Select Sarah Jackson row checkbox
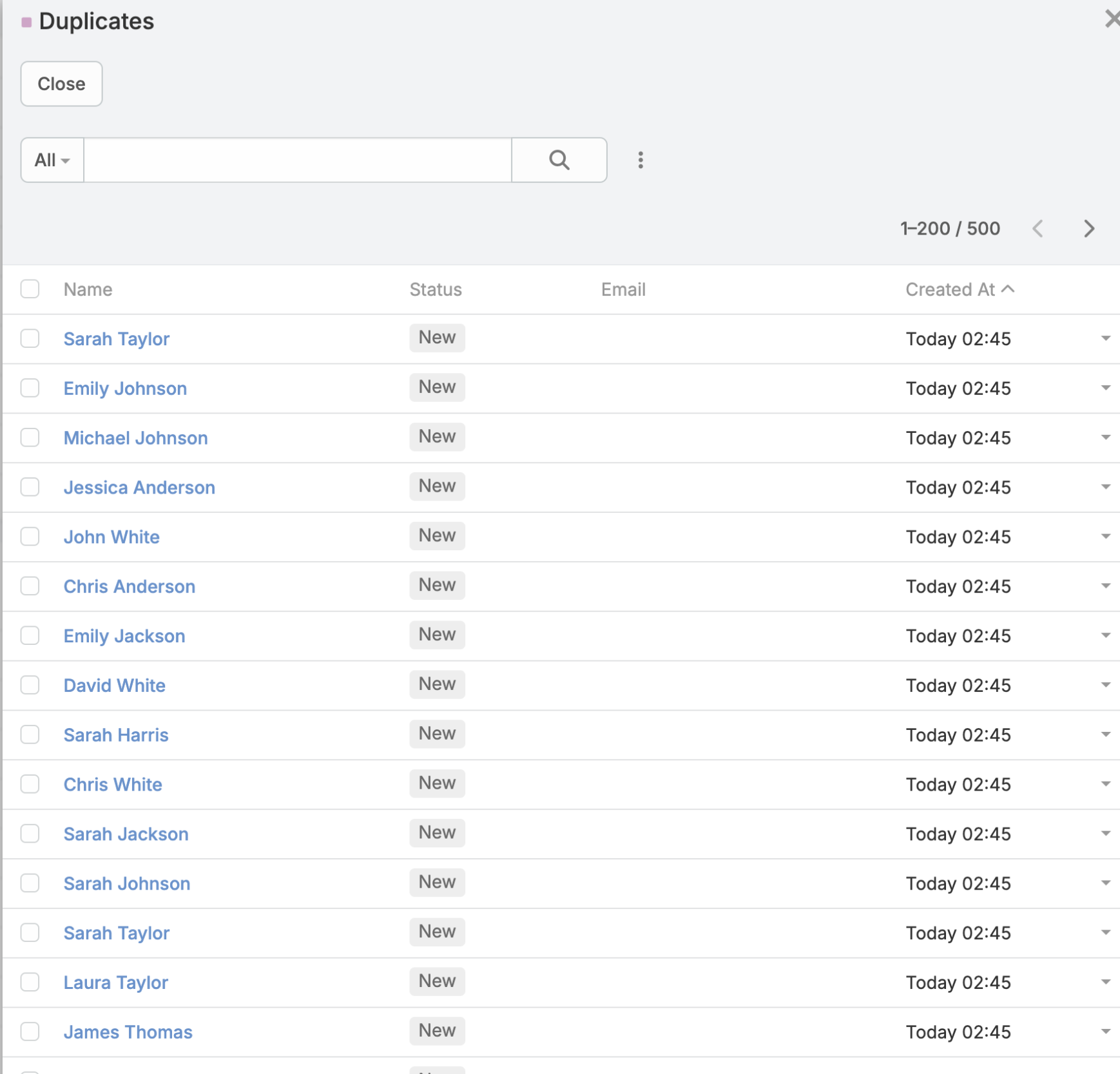Screen dimensions: 1120x1074 pyautogui.click(x=30, y=834)
